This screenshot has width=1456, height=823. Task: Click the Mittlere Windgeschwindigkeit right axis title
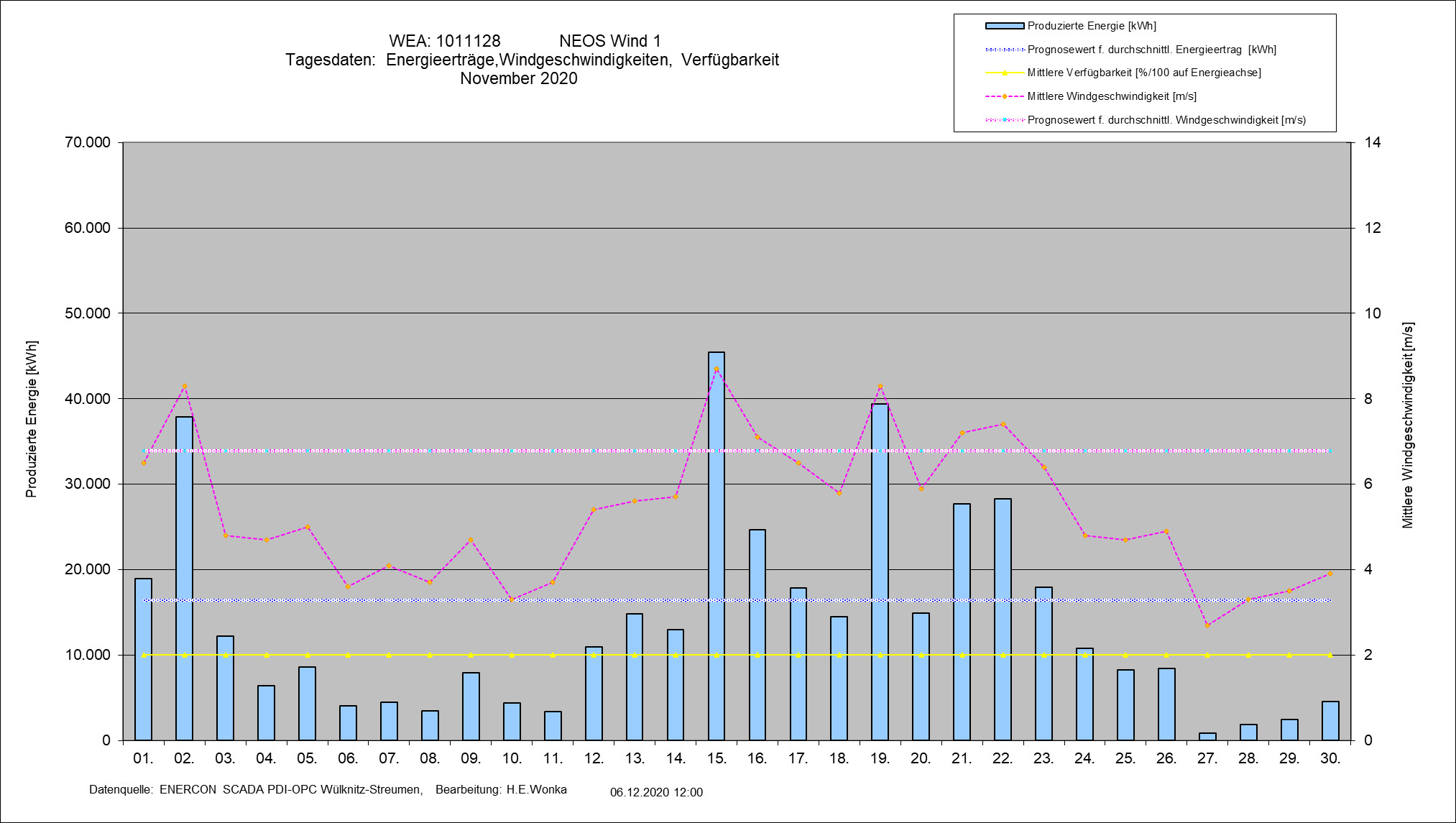pyautogui.click(x=1407, y=425)
